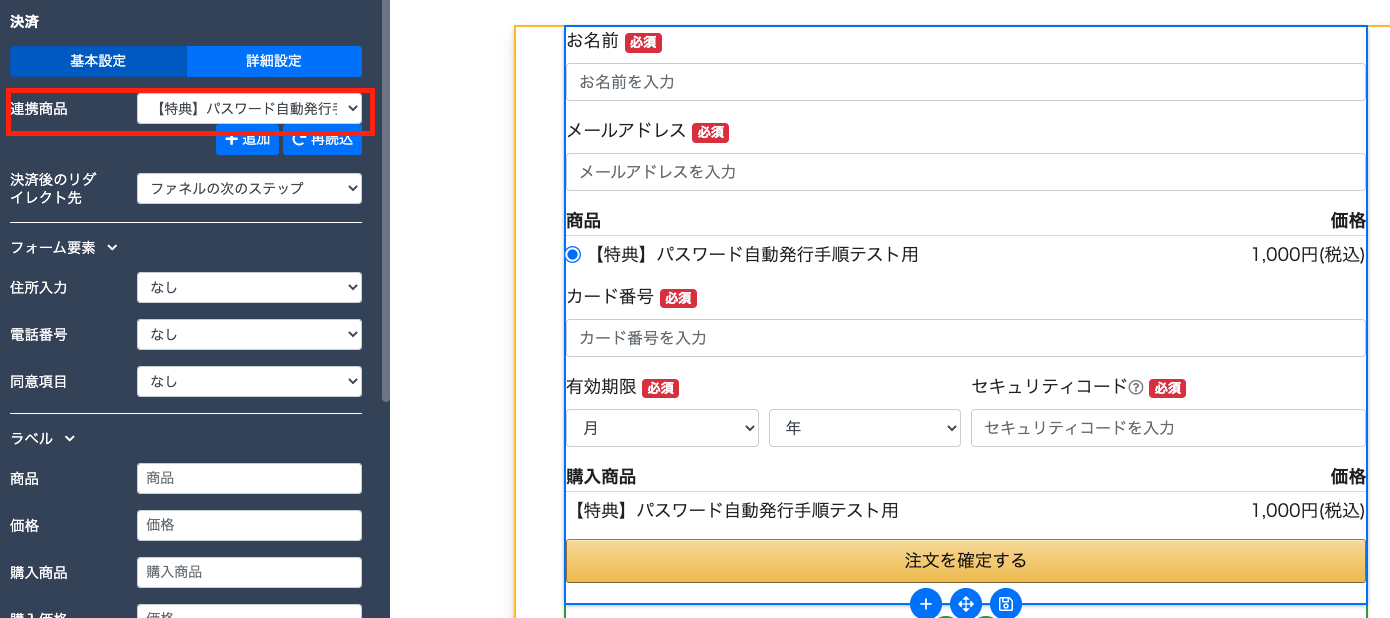Click the save floppy disk icon
This screenshot has width=1390, height=618.
[x=1006, y=604]
